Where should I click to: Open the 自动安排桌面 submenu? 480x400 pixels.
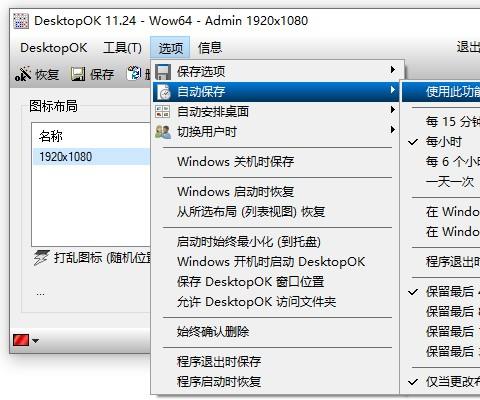pyautogui.click(x=276, y=112)
